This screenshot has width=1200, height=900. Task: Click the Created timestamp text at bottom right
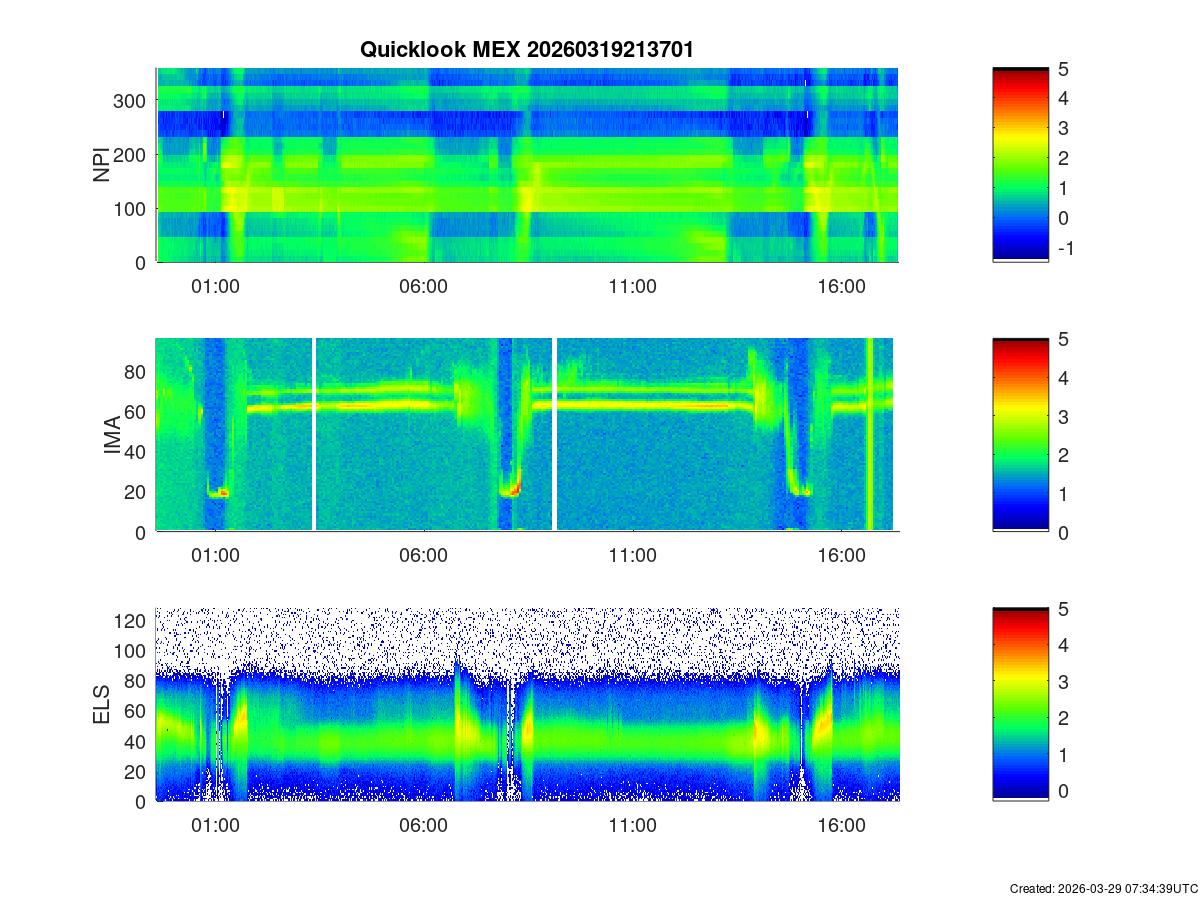(x=1103, y=888)
